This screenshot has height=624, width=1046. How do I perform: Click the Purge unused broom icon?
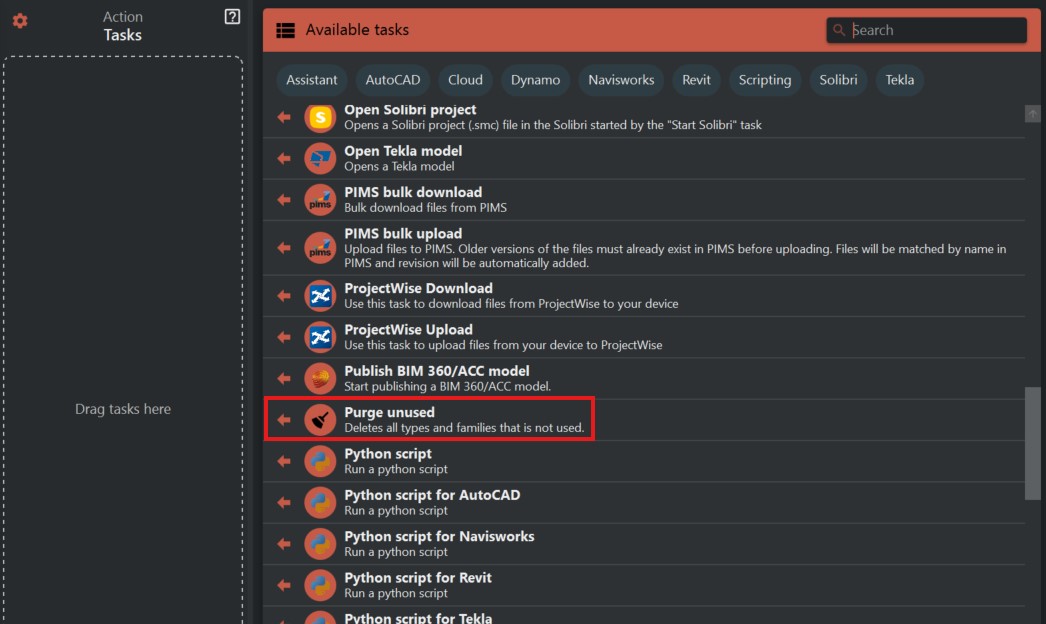coord(320,420)
